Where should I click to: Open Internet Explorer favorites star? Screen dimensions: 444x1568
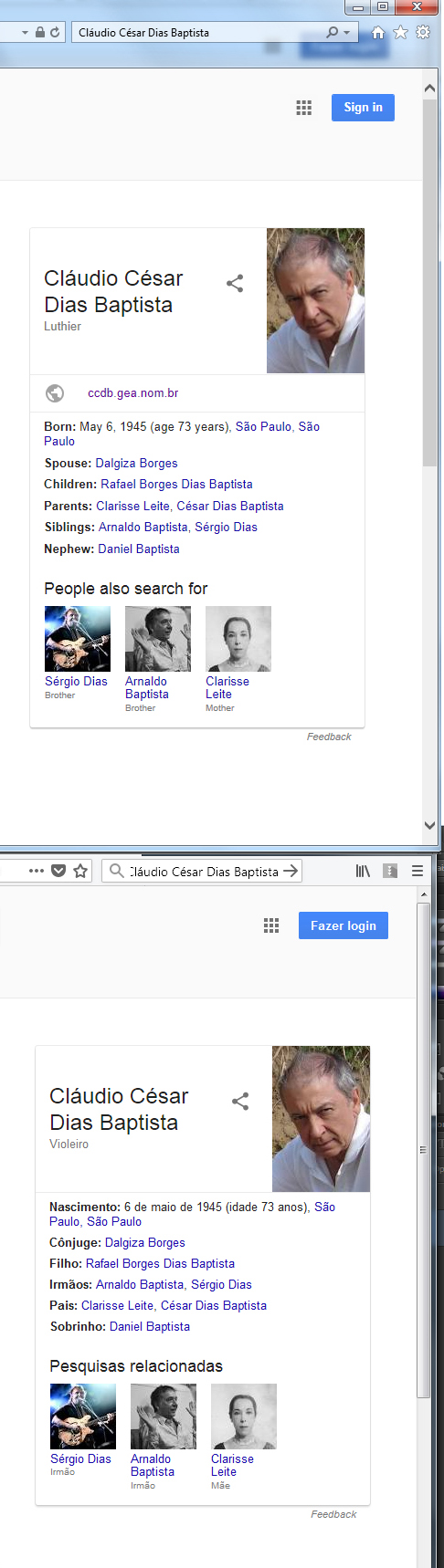click(x=400, y=32)
